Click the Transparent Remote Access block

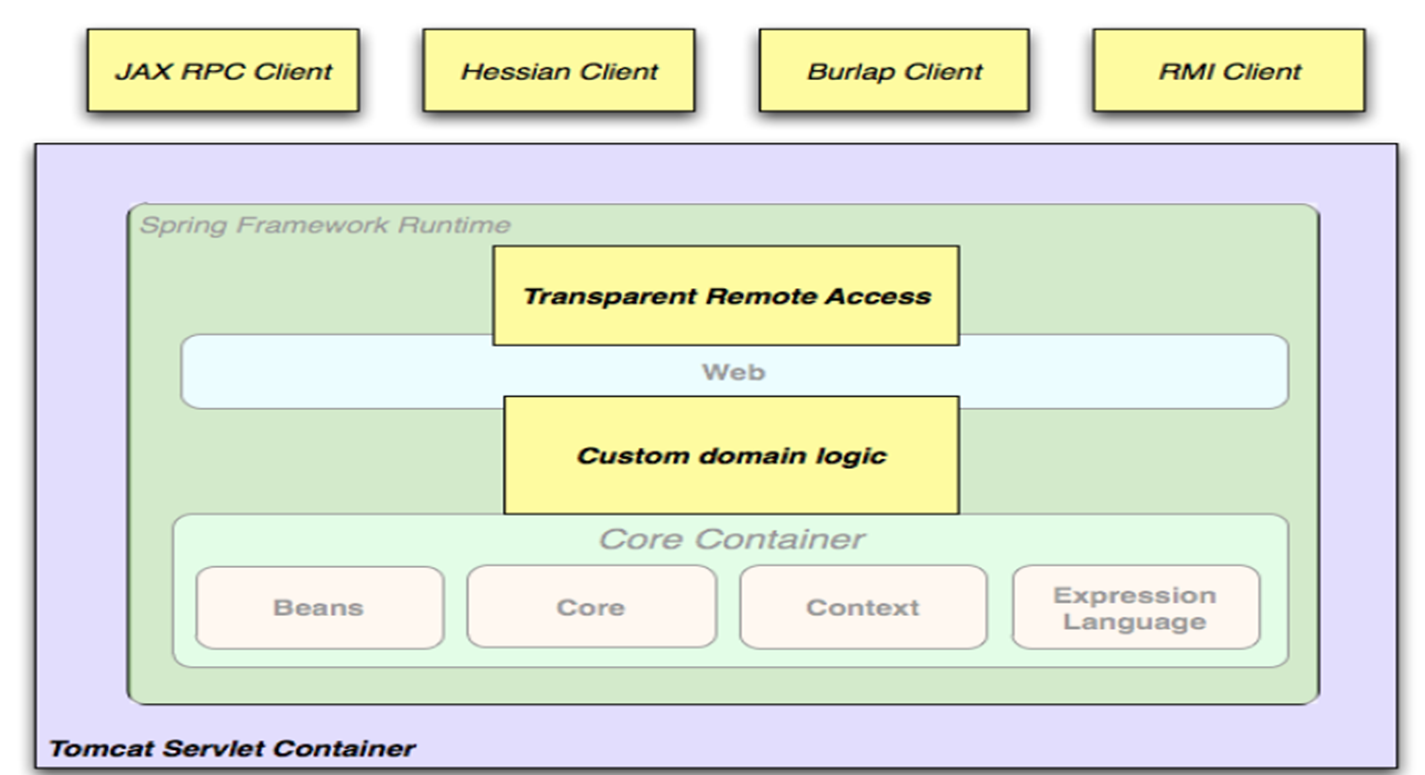click(726, 296)
